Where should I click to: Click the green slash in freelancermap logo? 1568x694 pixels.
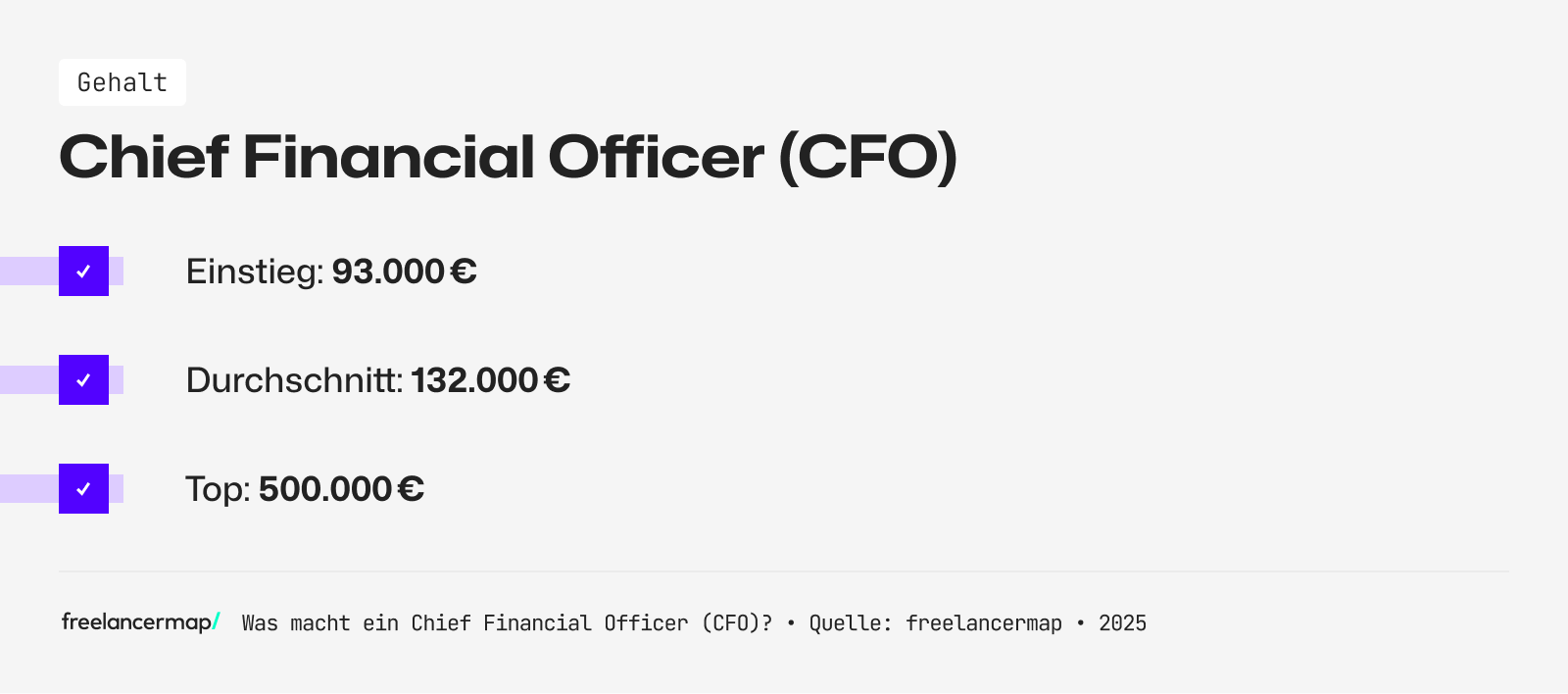click(x=217, y=621)
